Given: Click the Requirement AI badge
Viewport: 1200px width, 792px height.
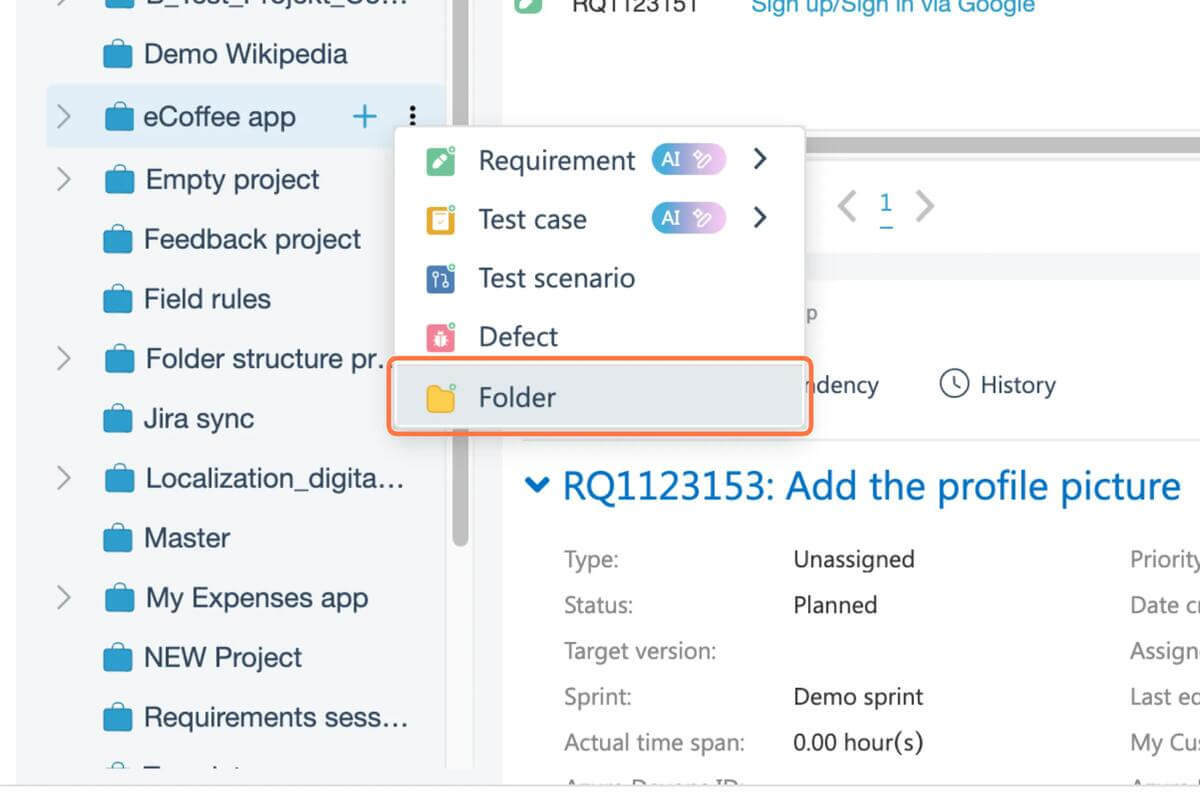Looking at the screenshot, I should (x=689, y=160).
